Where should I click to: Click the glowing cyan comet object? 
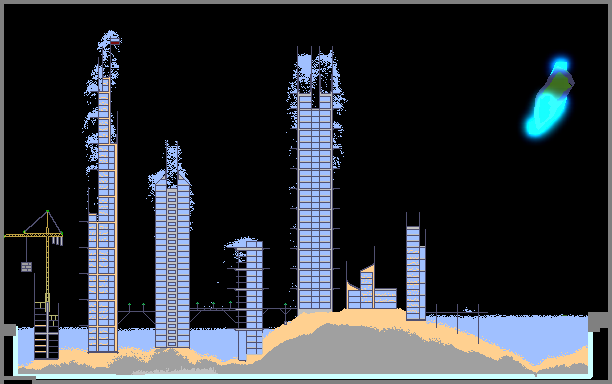[549, 99]
